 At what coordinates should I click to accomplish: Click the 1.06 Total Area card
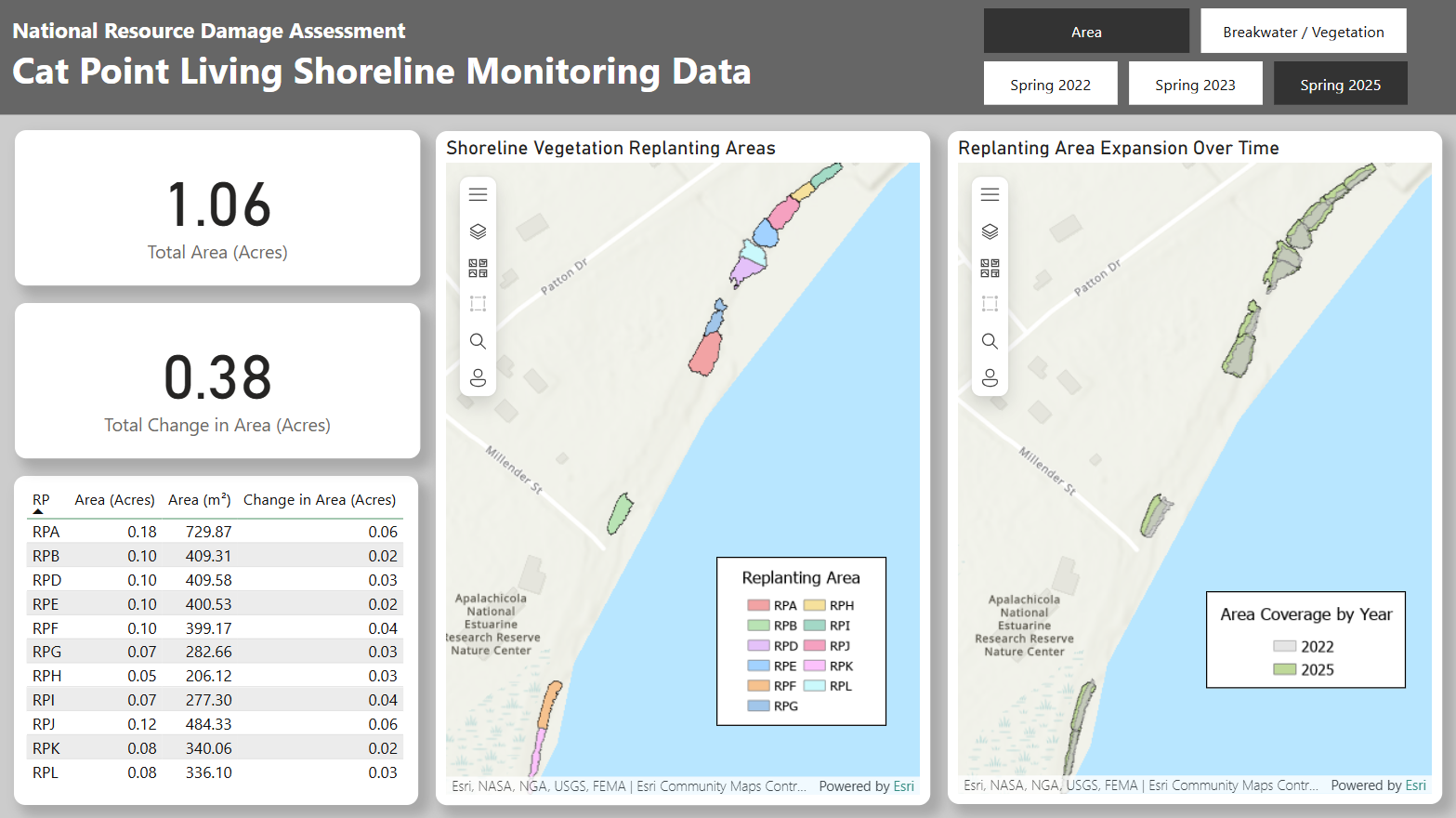pos(217,207)
